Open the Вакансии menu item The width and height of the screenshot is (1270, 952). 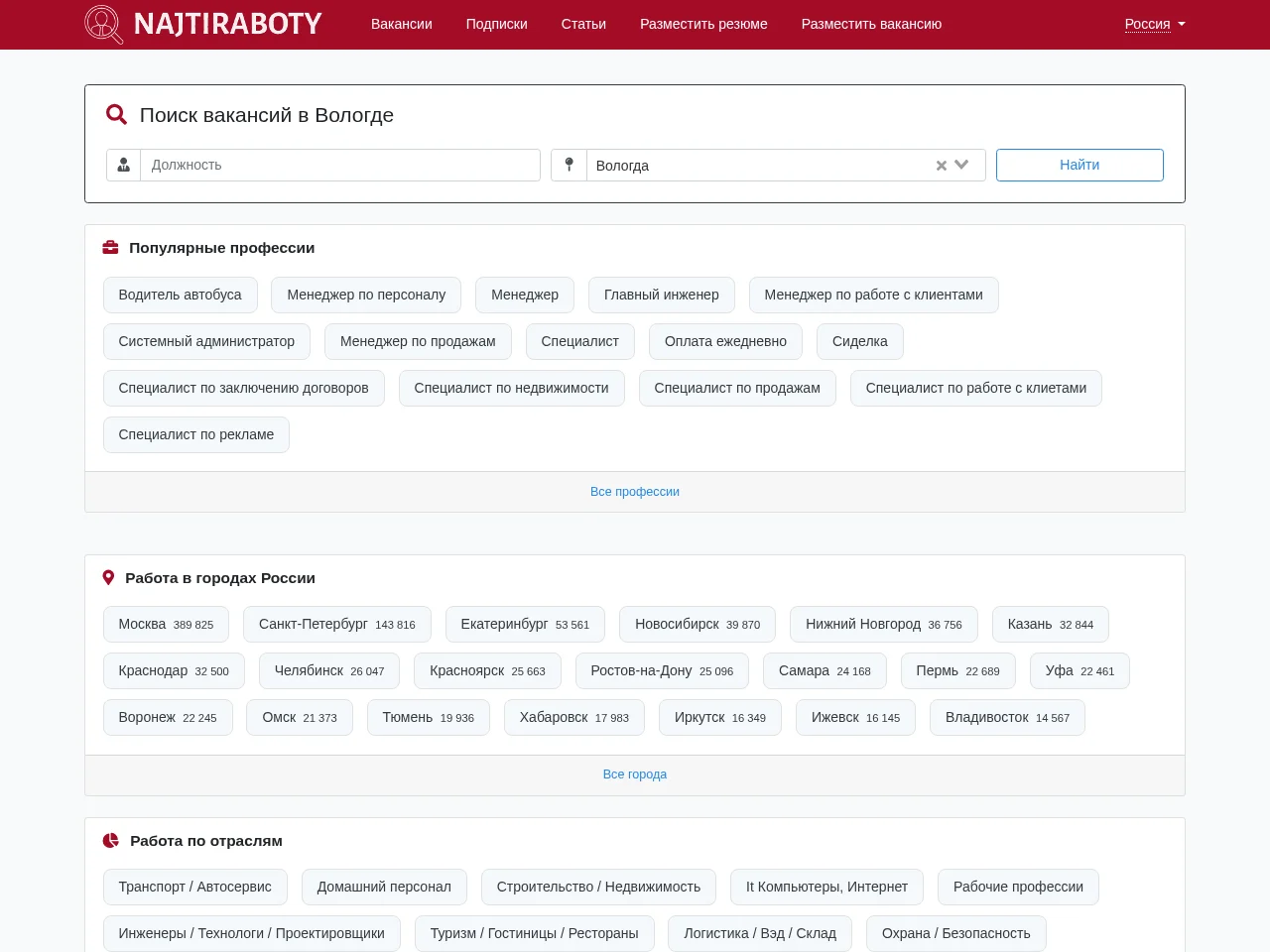[x=402, y=24]
